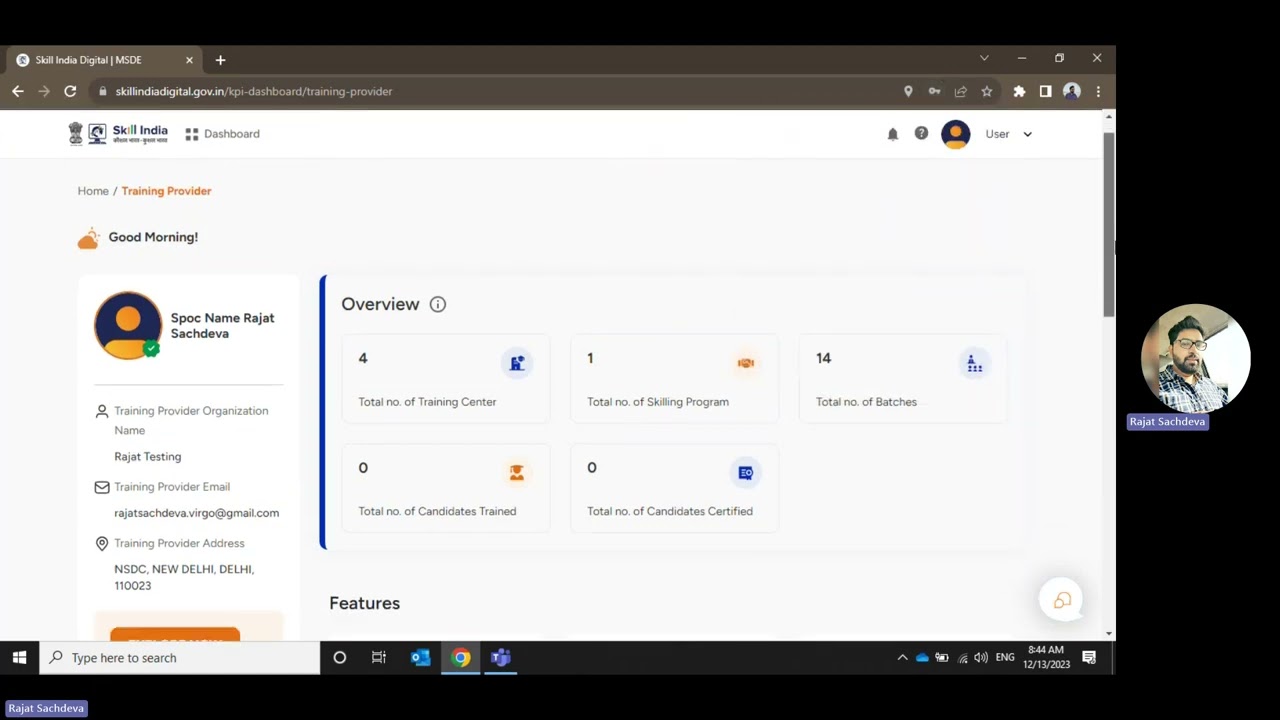
Task: Bookmark this page with star icon
Action: (x=987, y=91)
